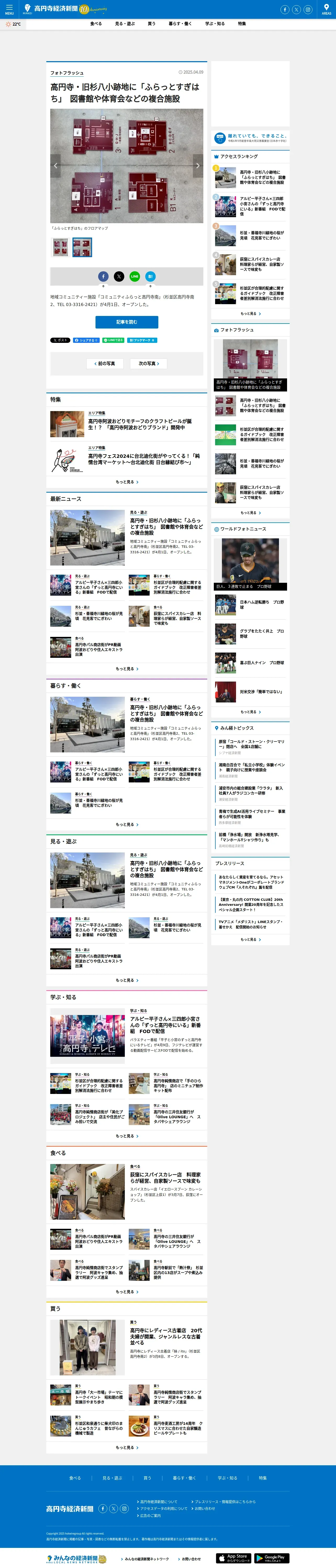Select the first floor map thumbnail
336x1568 pixels.
pos(60,247)
